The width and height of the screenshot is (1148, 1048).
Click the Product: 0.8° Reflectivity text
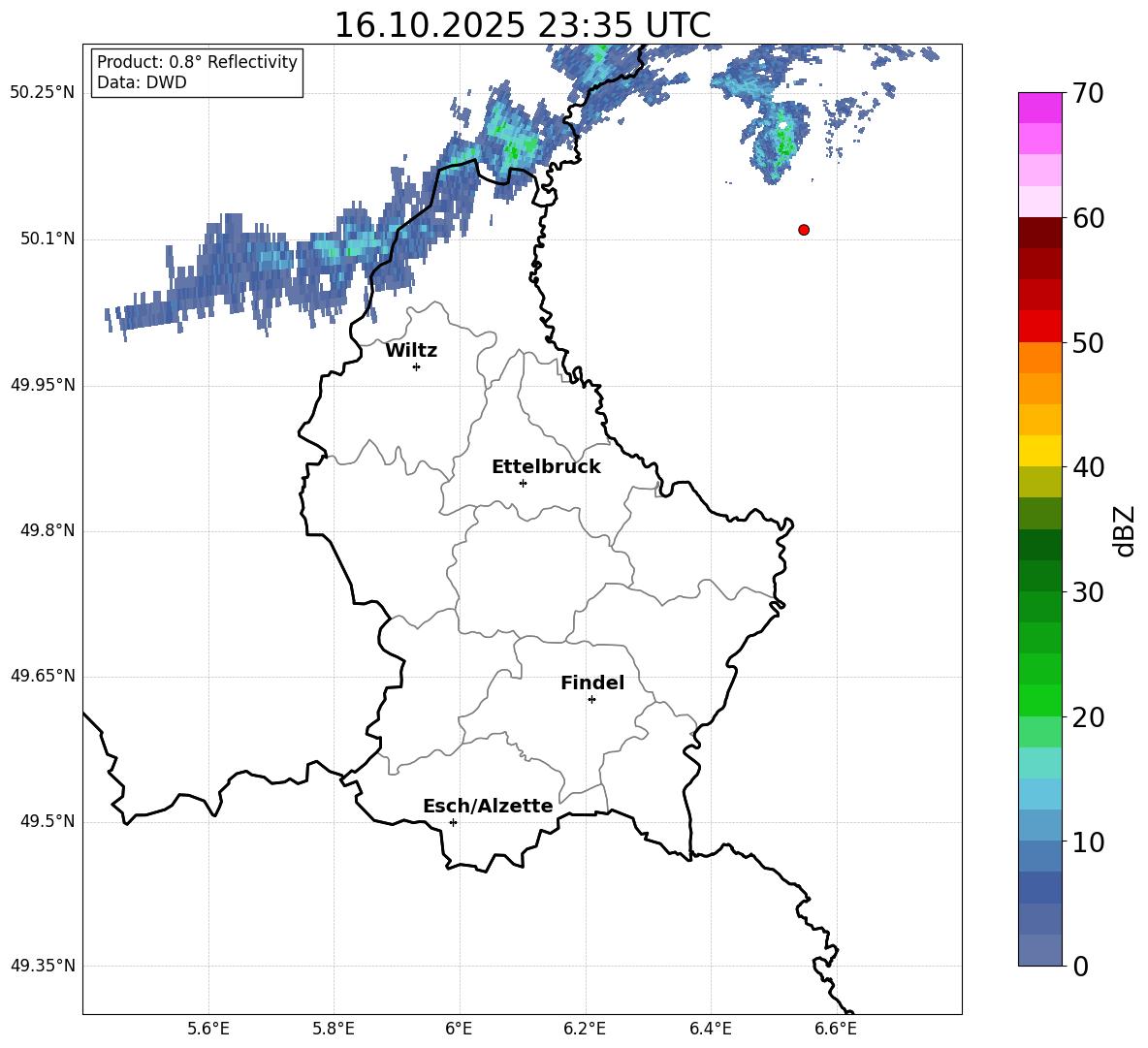pyautogui.click(x=197, y=61)
